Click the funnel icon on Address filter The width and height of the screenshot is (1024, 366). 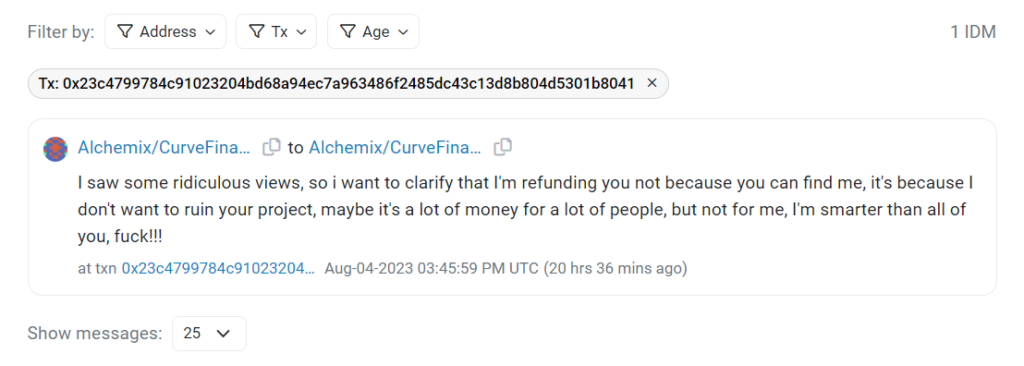[125, 31]
